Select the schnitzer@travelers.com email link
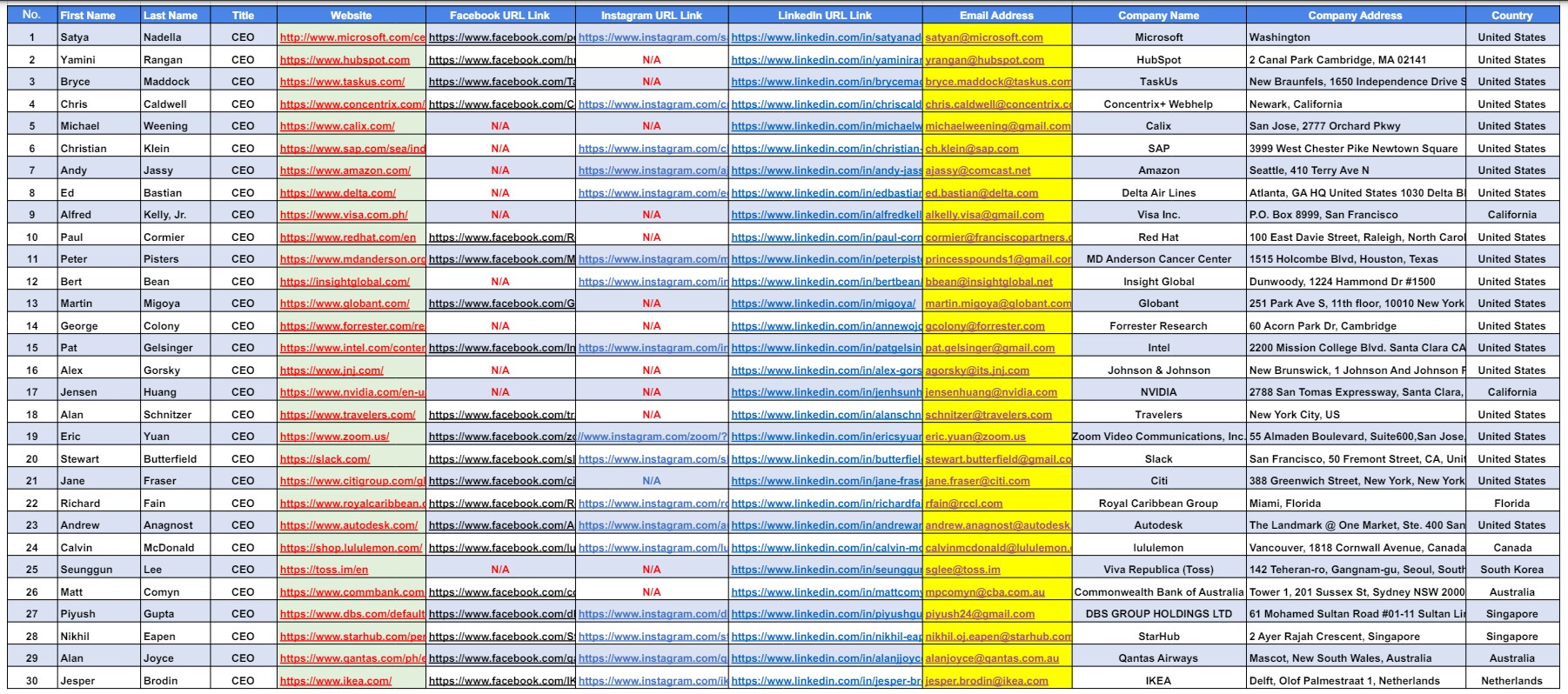The height and width of the screenshot is (694, 1568). click(988, 415)
